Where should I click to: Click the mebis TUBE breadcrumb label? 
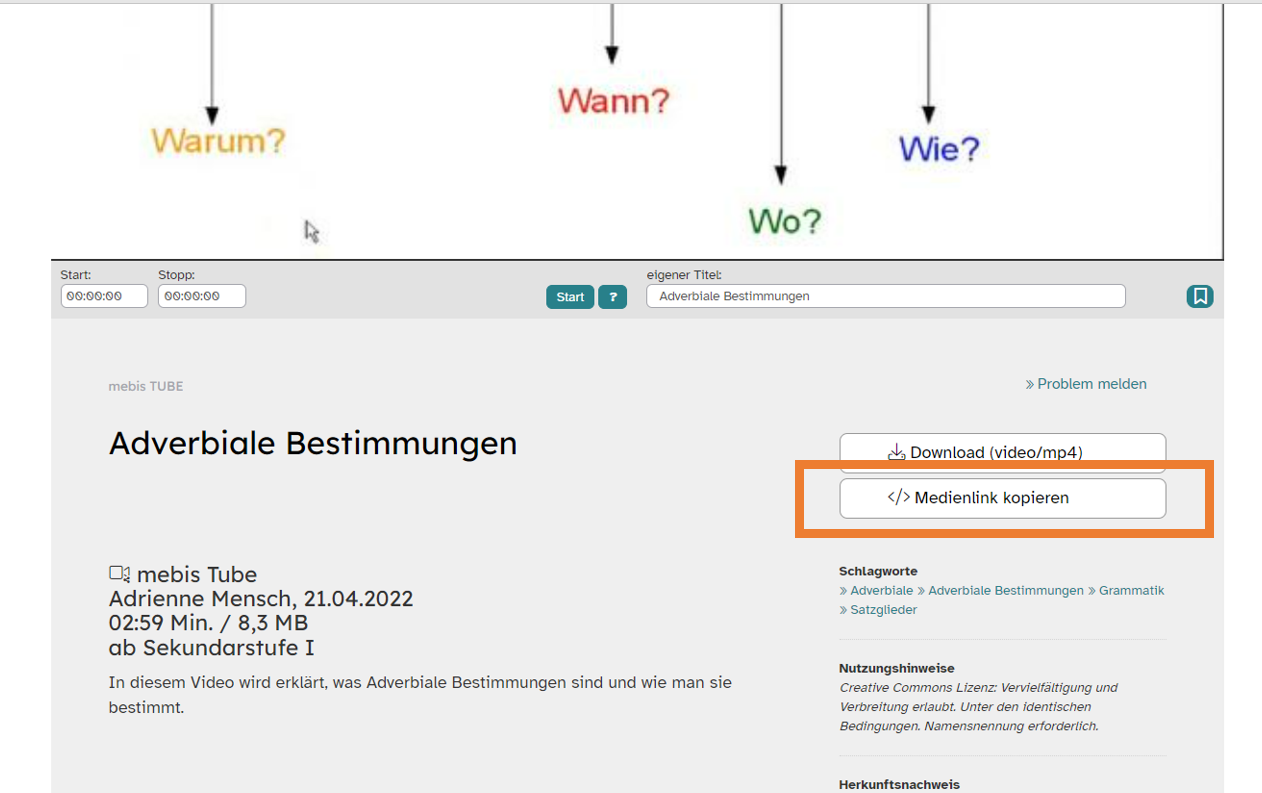(x=146, y=386)
